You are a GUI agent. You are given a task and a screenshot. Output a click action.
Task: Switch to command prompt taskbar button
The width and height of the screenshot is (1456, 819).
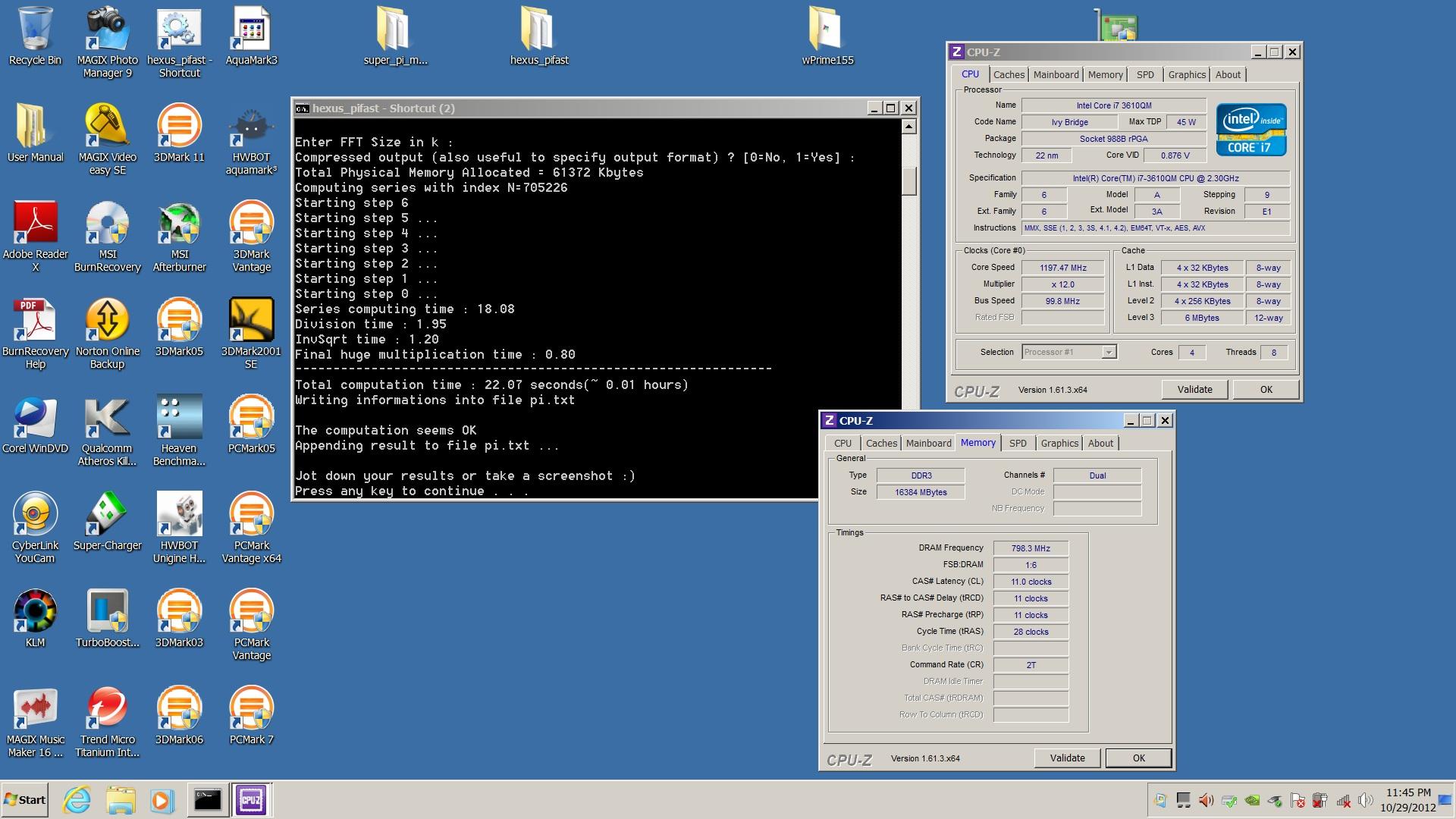(x=207, y=800)
